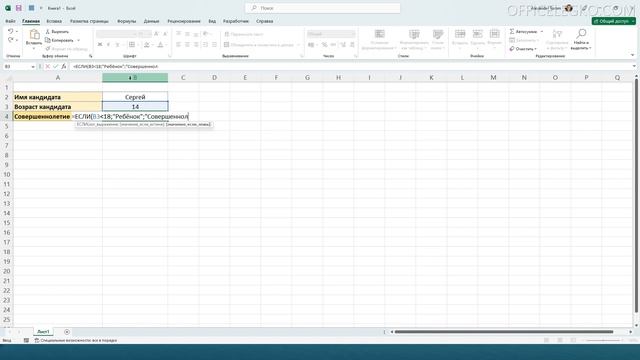Click the Save icon in title bar
This screenshot has height=360, width=640.
tap(19, 8)
